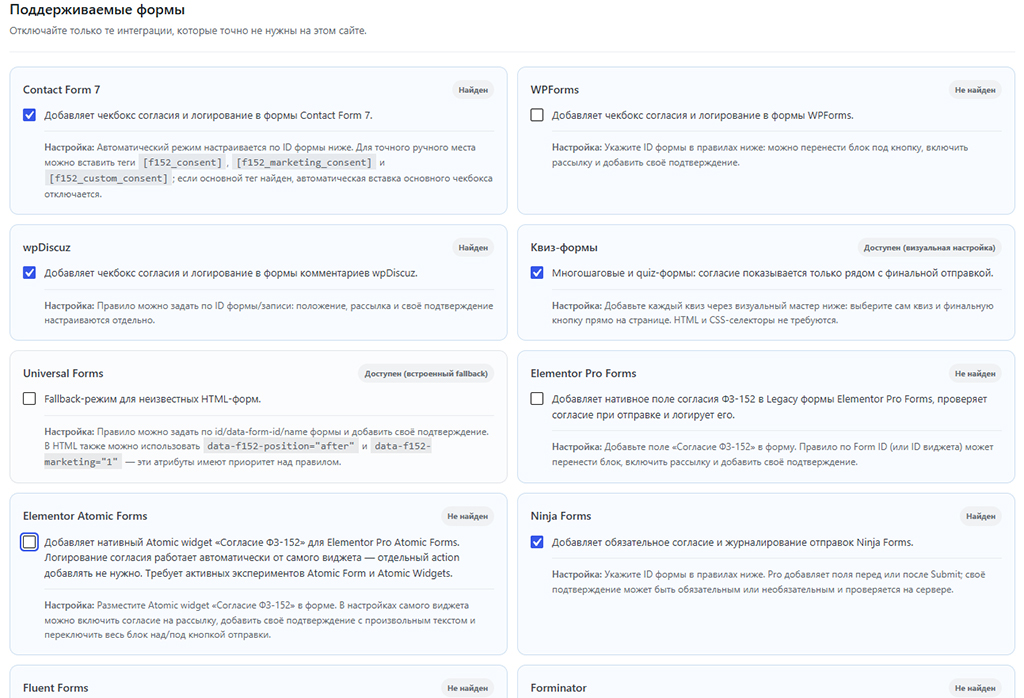Uncheck the Contact Form 7 integration checkbox

coord(29,115)
